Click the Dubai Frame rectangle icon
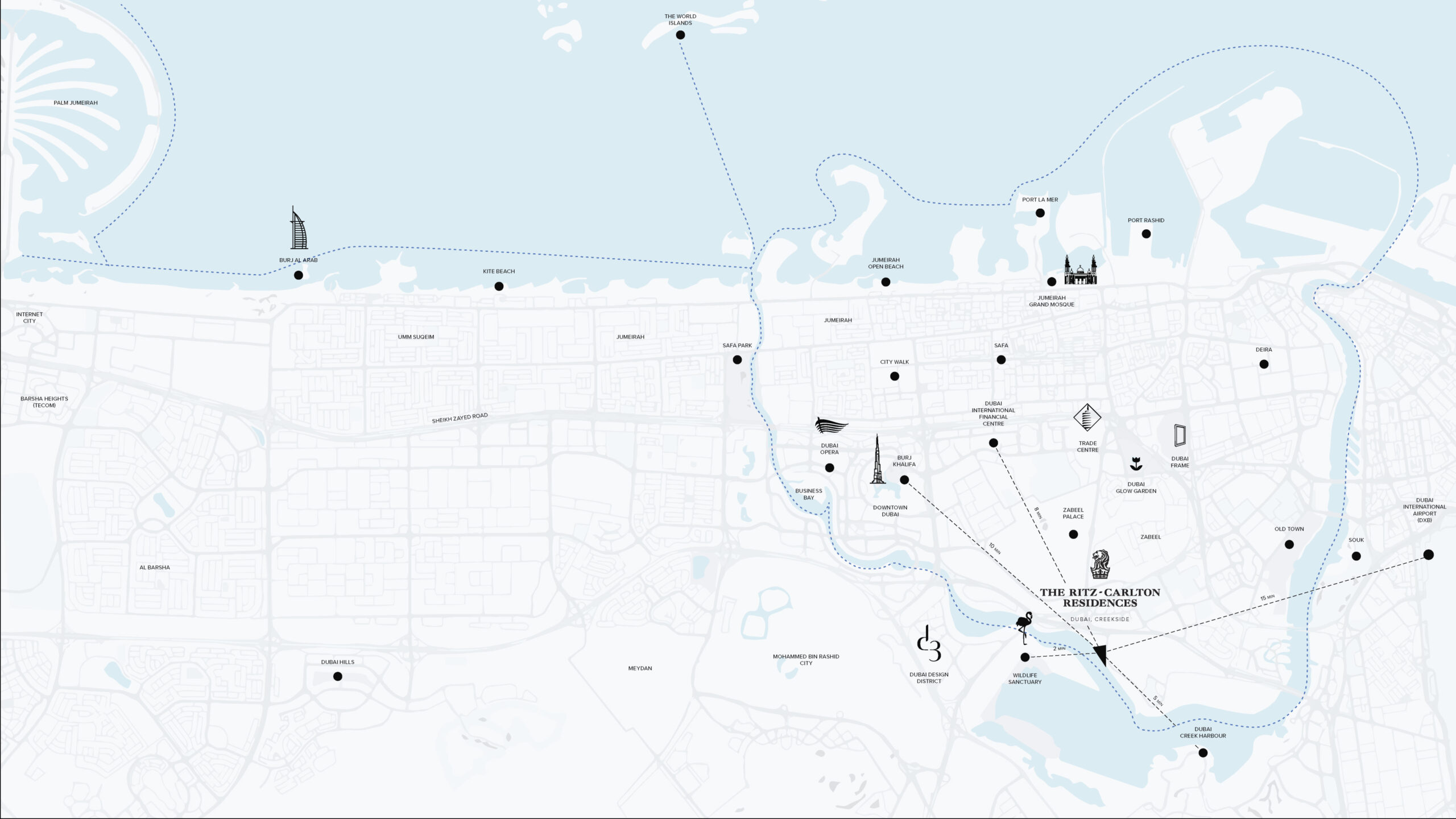 point(1180,436)
